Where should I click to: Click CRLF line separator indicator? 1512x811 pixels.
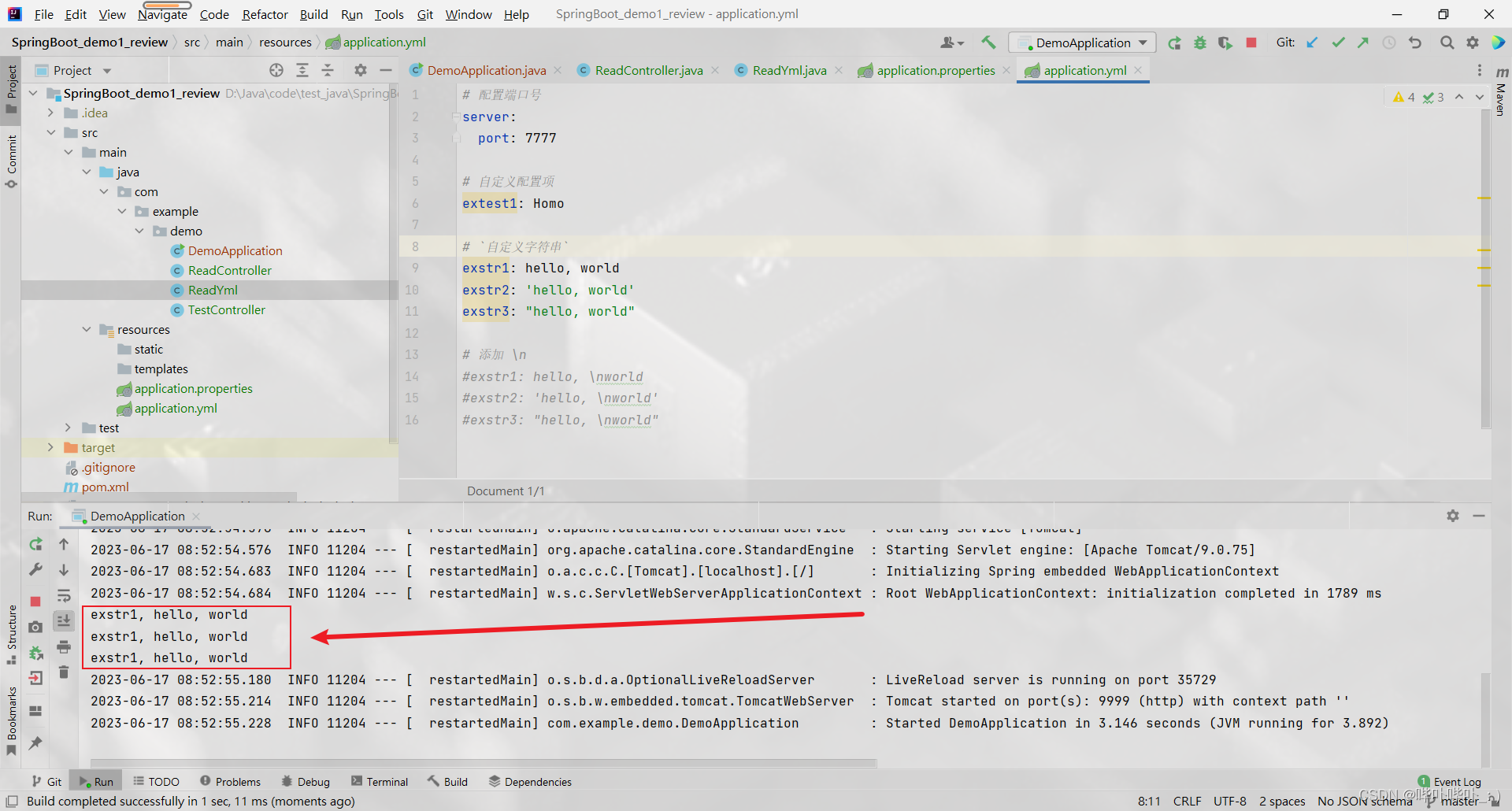tap(1187, 801)
